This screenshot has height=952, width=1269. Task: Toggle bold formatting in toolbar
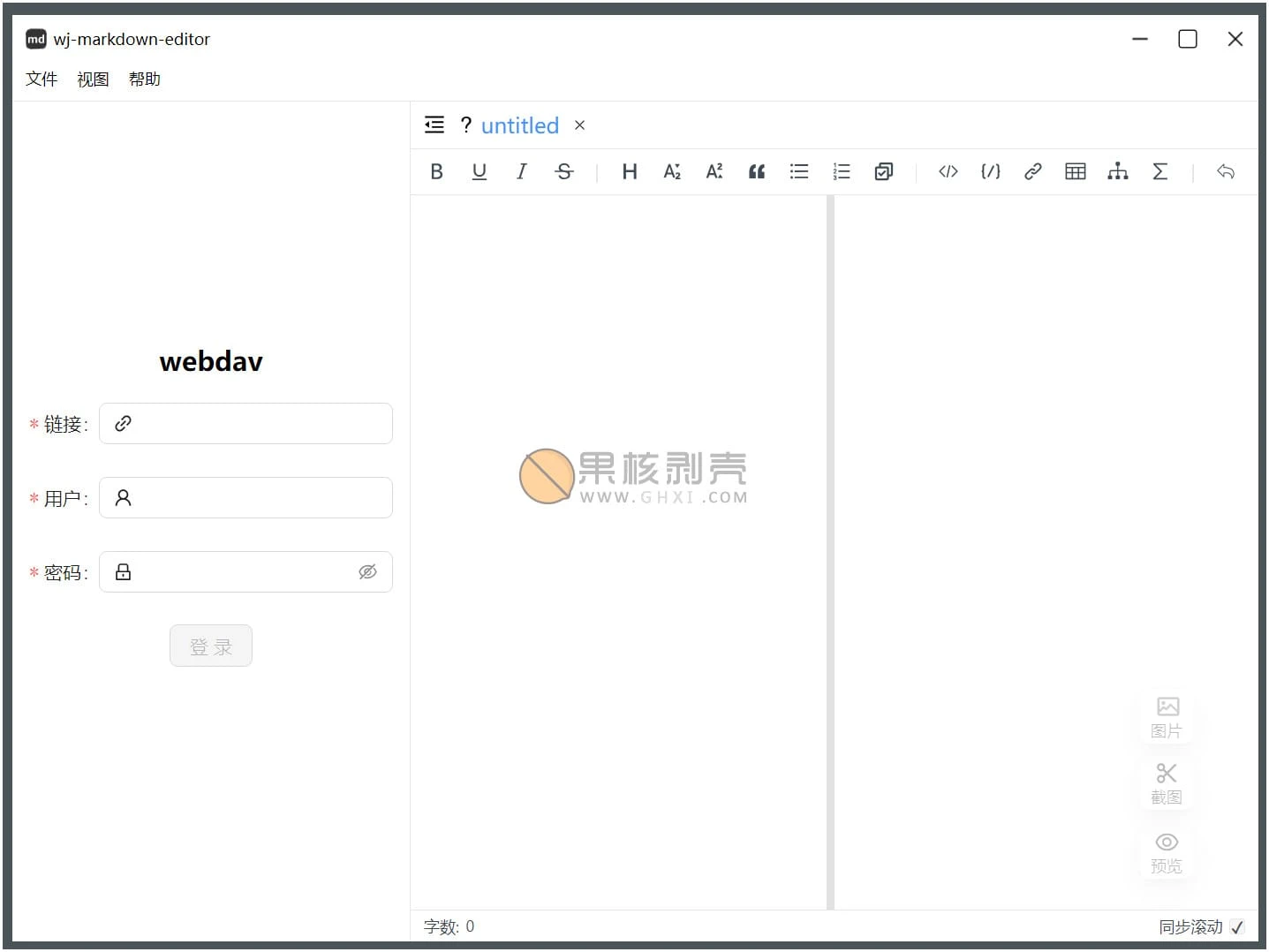pyautogui.click(x=436, y=172)
